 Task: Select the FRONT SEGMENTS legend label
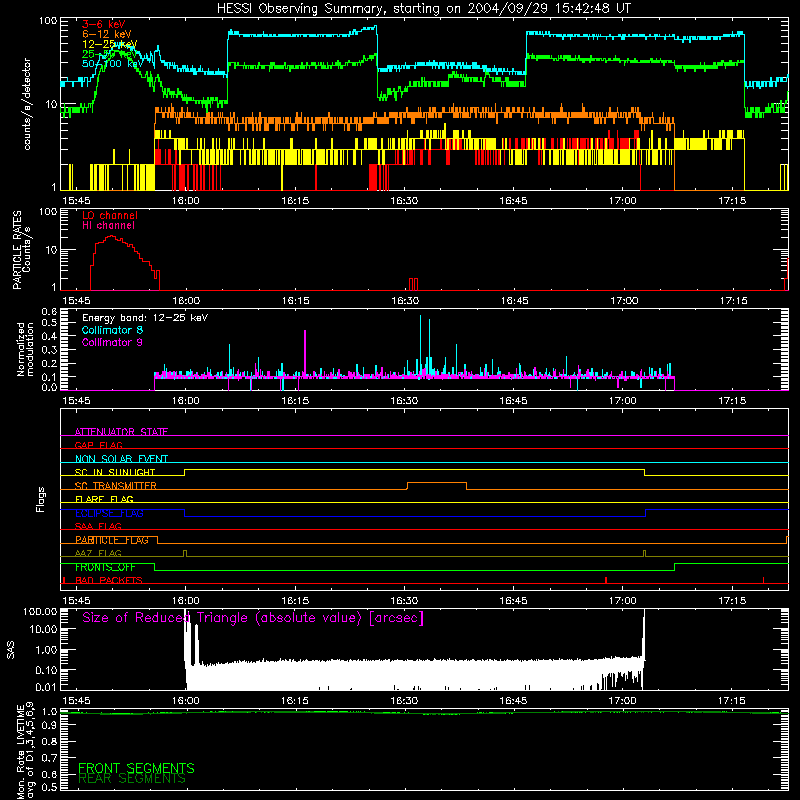click(x=136, y=768)
